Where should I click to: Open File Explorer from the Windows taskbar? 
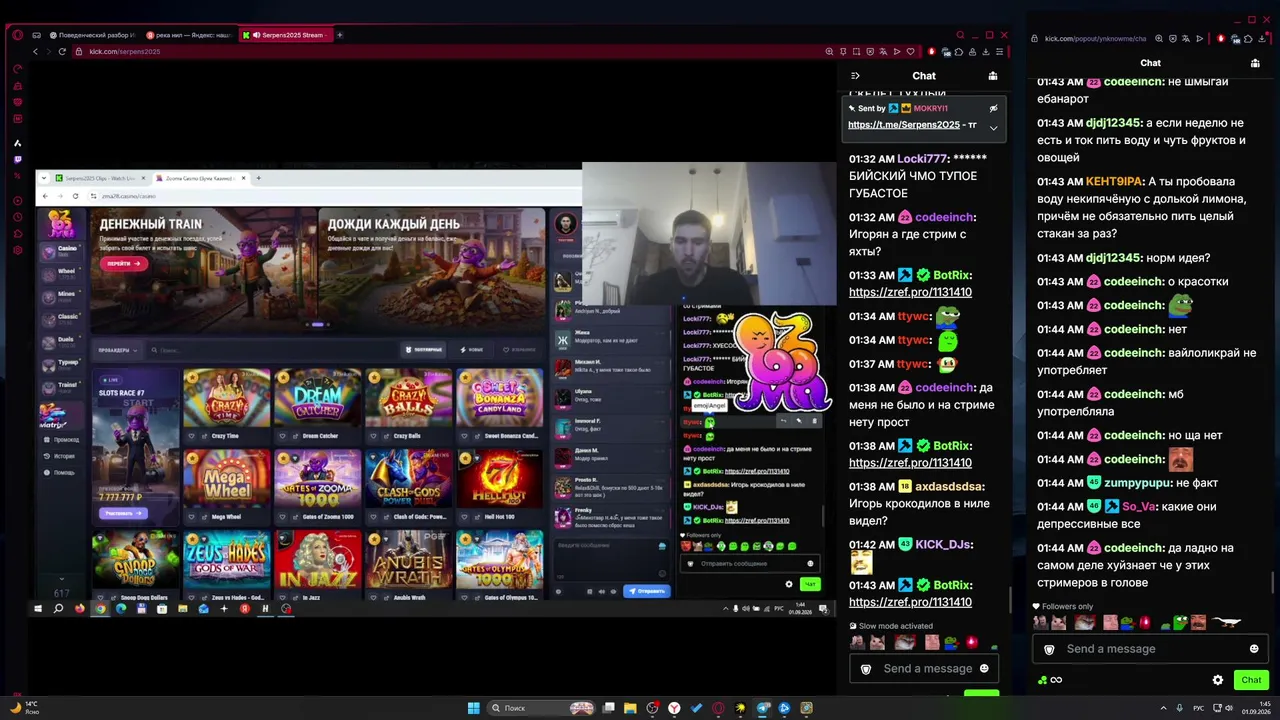click(631, 708)
